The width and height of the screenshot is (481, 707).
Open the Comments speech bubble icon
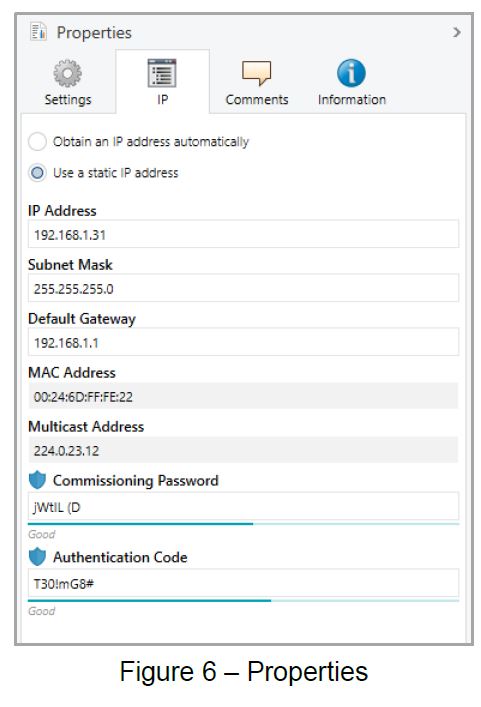tap(257, 73)
